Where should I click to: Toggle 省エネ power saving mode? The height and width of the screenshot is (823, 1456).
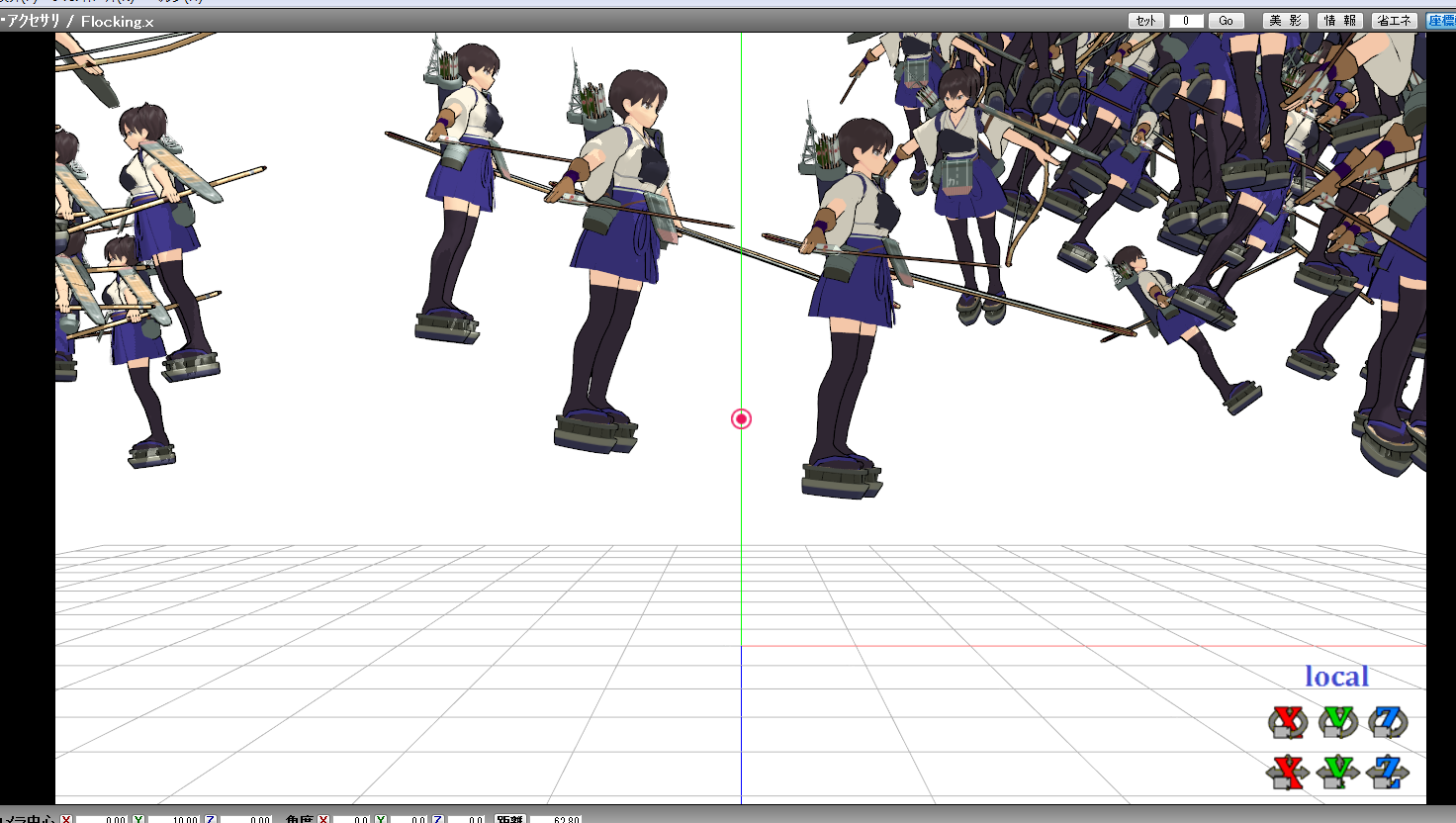point(1394,21)
